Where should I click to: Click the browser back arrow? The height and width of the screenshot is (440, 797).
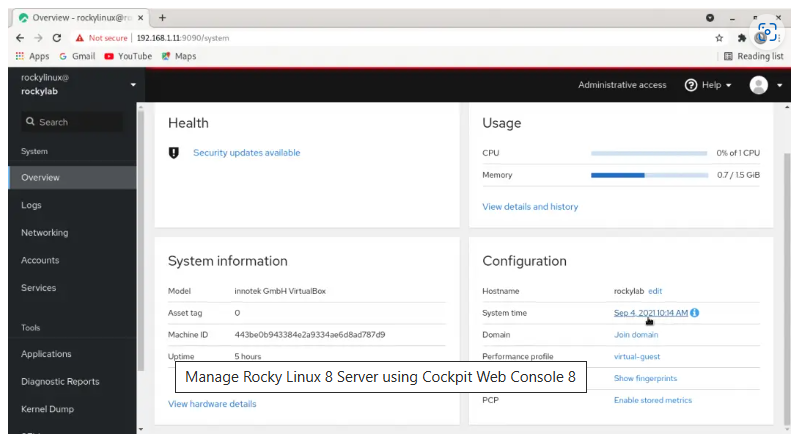point(20,38)
